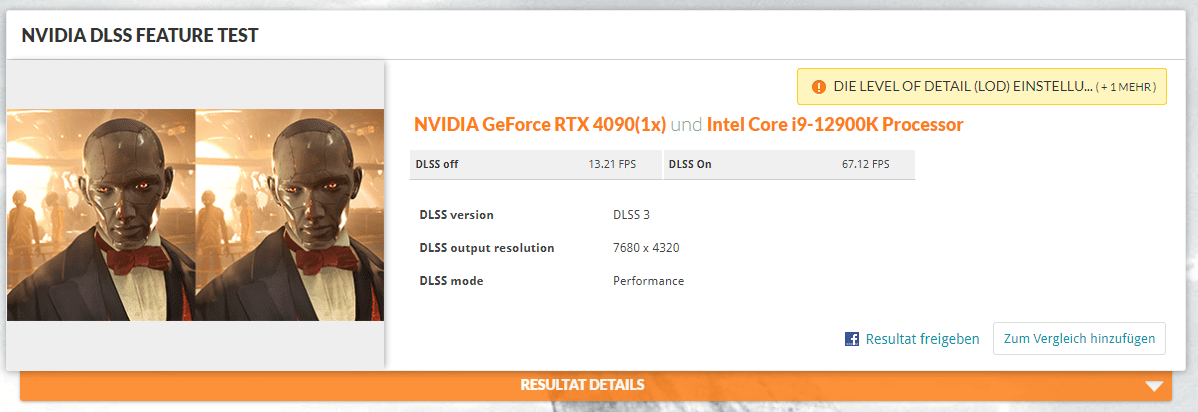Click the 7680 x 4320 value
This screenshot has width=1198, height=412.
click(x=646, y=248)
